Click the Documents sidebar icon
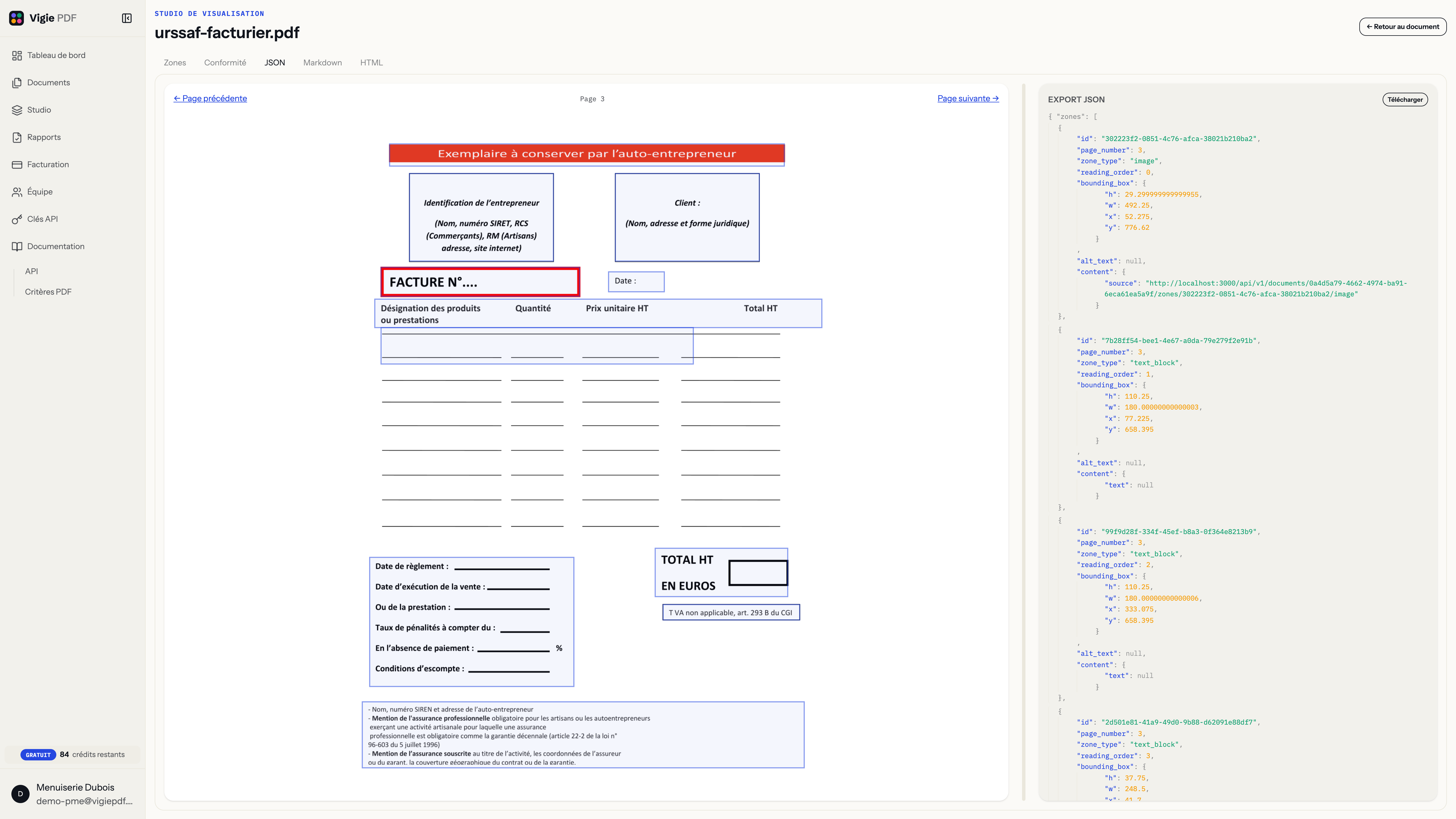1456x819 pixels. [17, 82]
